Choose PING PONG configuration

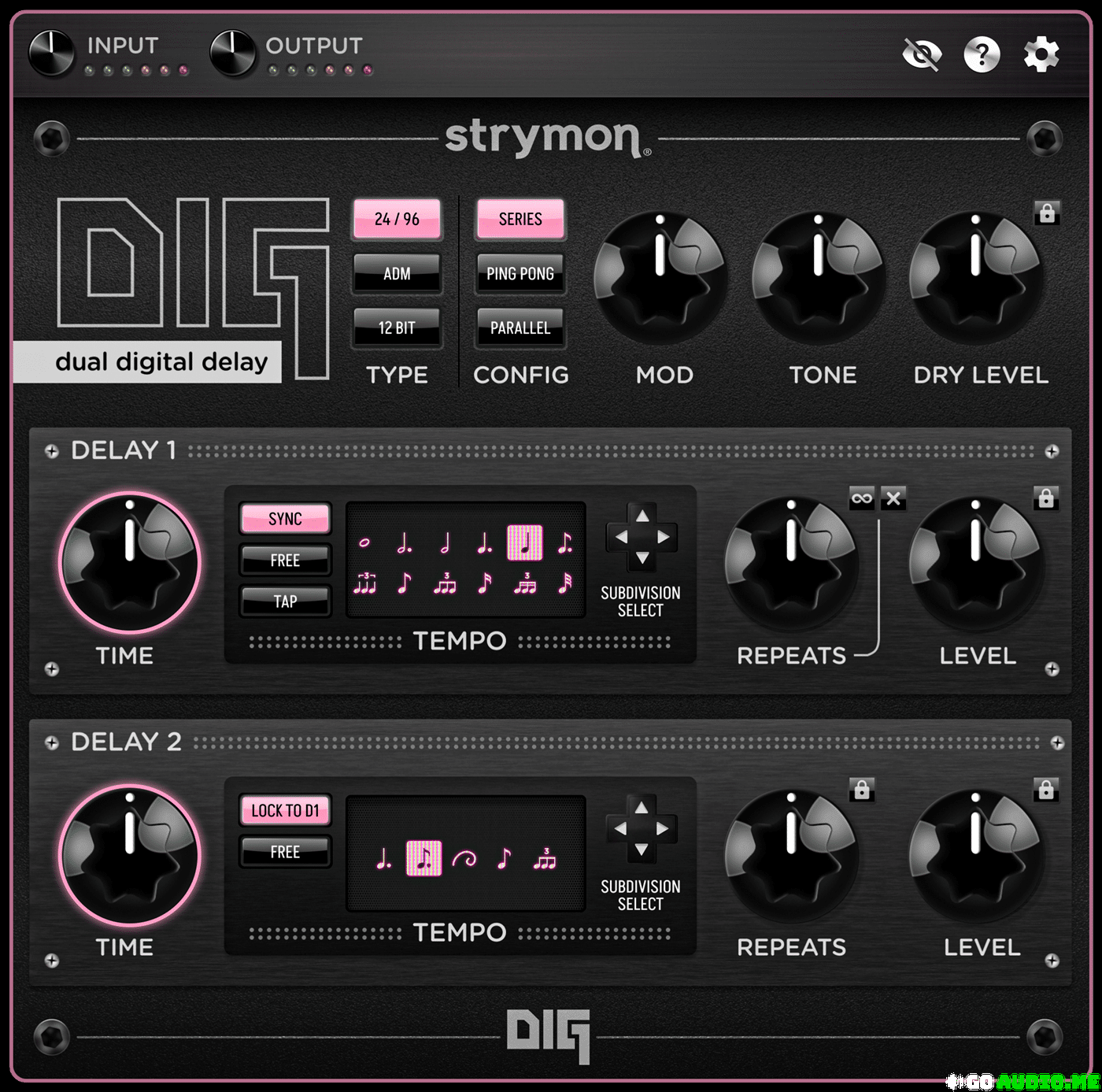(520, 273)
